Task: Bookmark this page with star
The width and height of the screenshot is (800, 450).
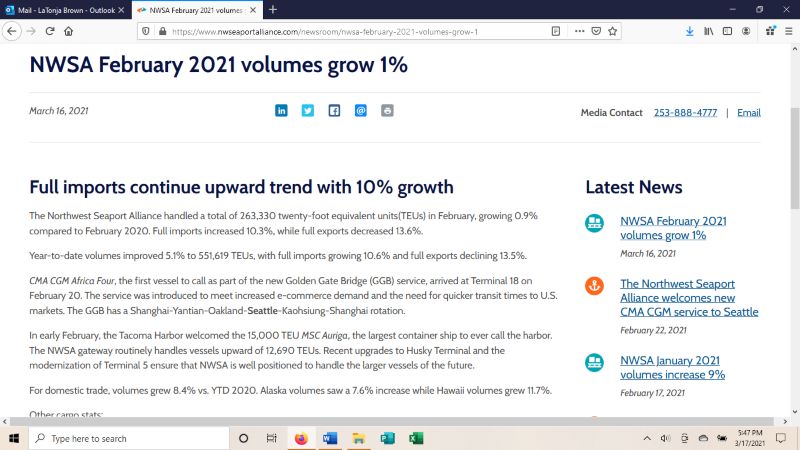Action: coord(612,31)
